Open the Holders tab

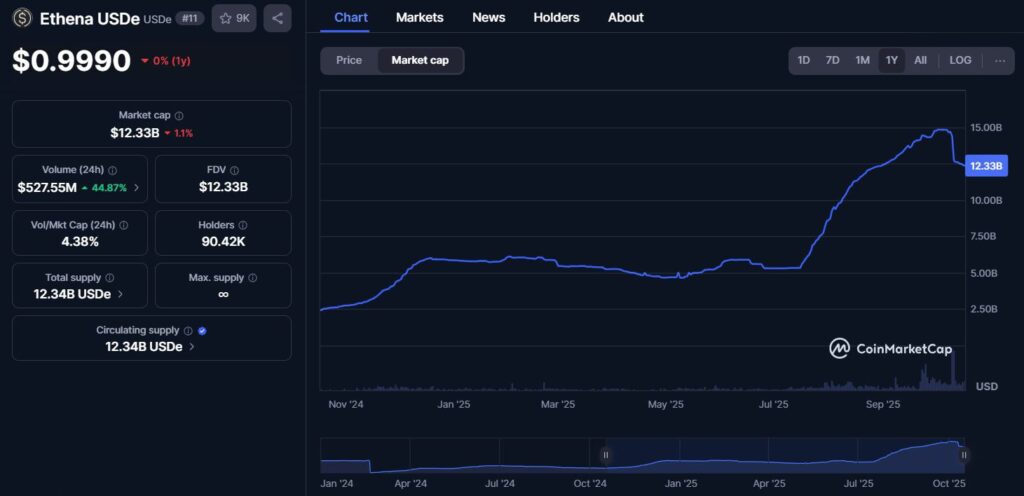(x=556, y=17)
